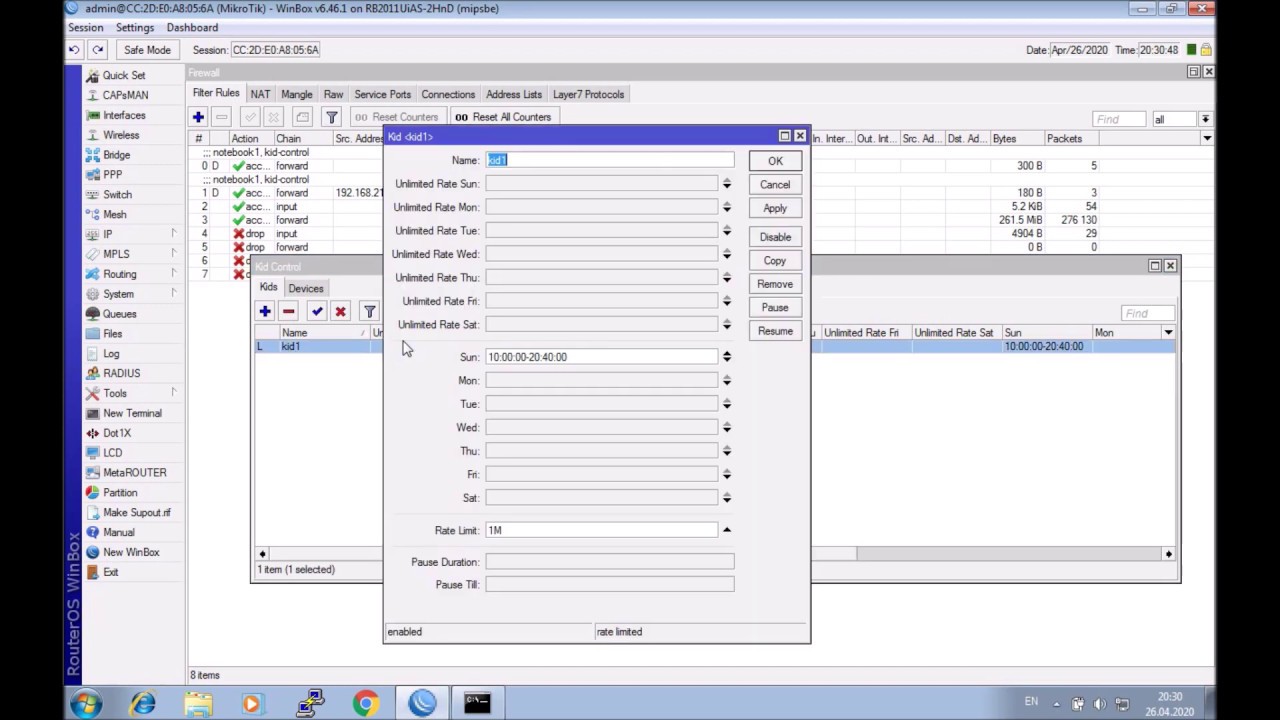Remove selected kid with red minus
The width and height of the screenshot is (1280, 720).
(288, 311)
